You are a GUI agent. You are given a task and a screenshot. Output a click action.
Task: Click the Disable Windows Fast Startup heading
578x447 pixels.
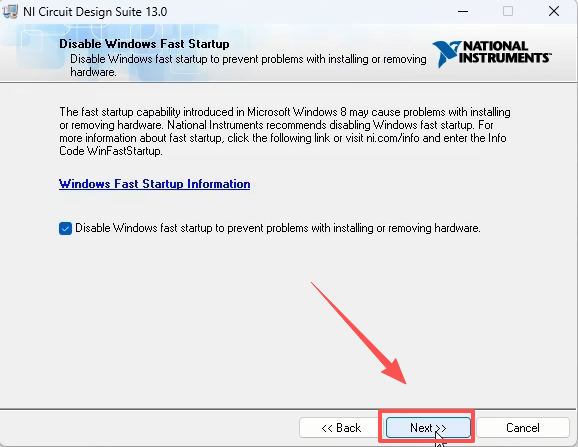[144, 44]
